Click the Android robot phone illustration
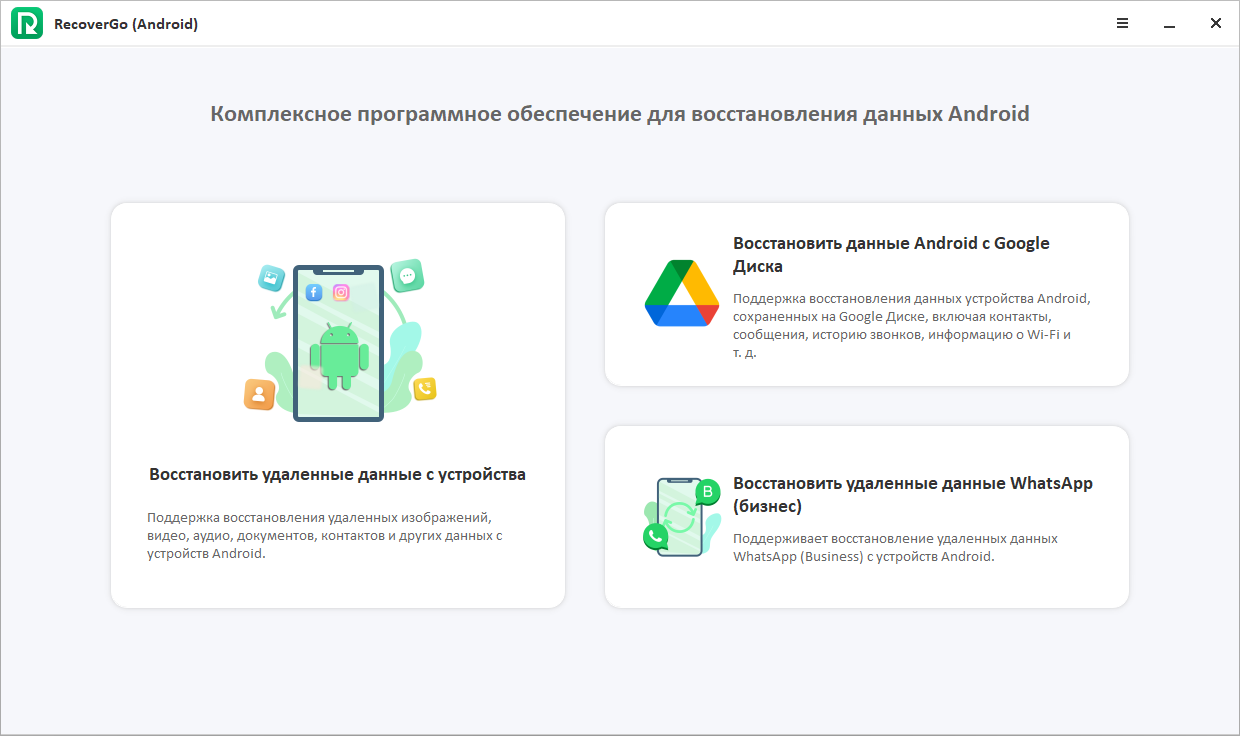Viewport: 1240px width, 736px height. coord(338,343)
